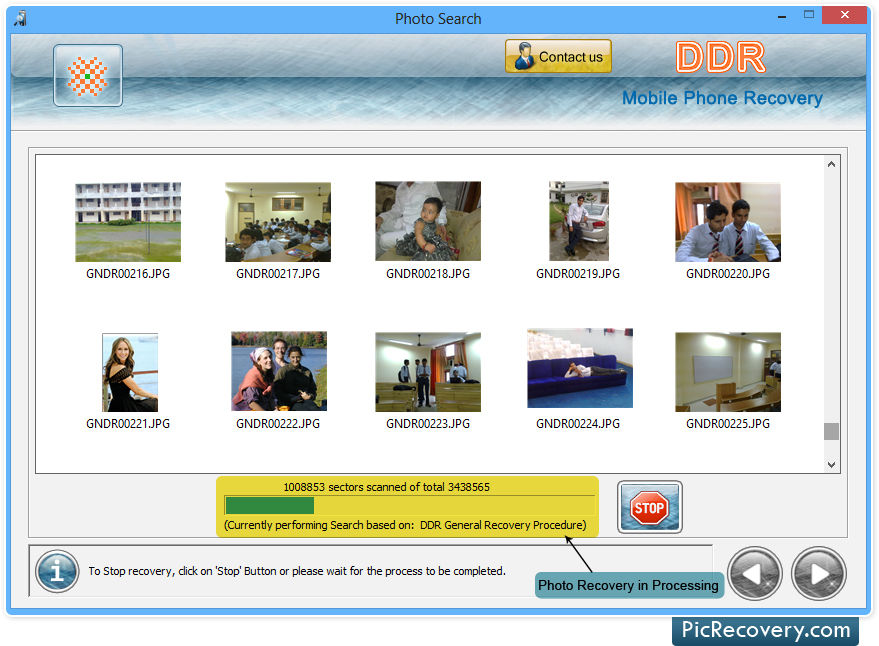Click the red Stop recovery button
This screenshot has width=879, height=646.
650,507
